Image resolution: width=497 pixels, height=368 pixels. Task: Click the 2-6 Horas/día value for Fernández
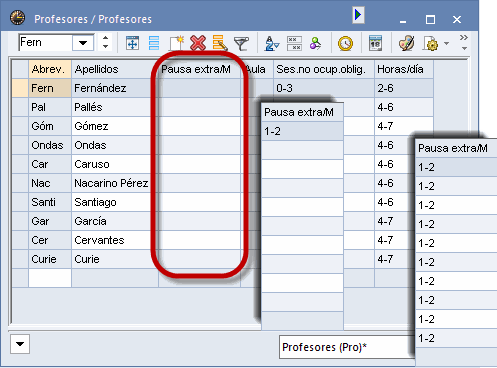point(404,88)
